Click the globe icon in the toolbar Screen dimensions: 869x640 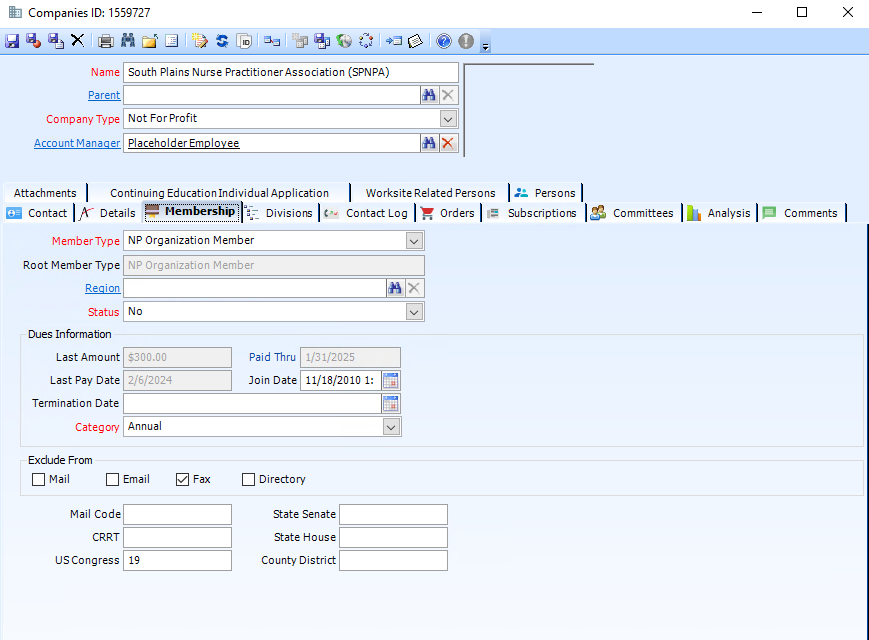coord(343,41)
